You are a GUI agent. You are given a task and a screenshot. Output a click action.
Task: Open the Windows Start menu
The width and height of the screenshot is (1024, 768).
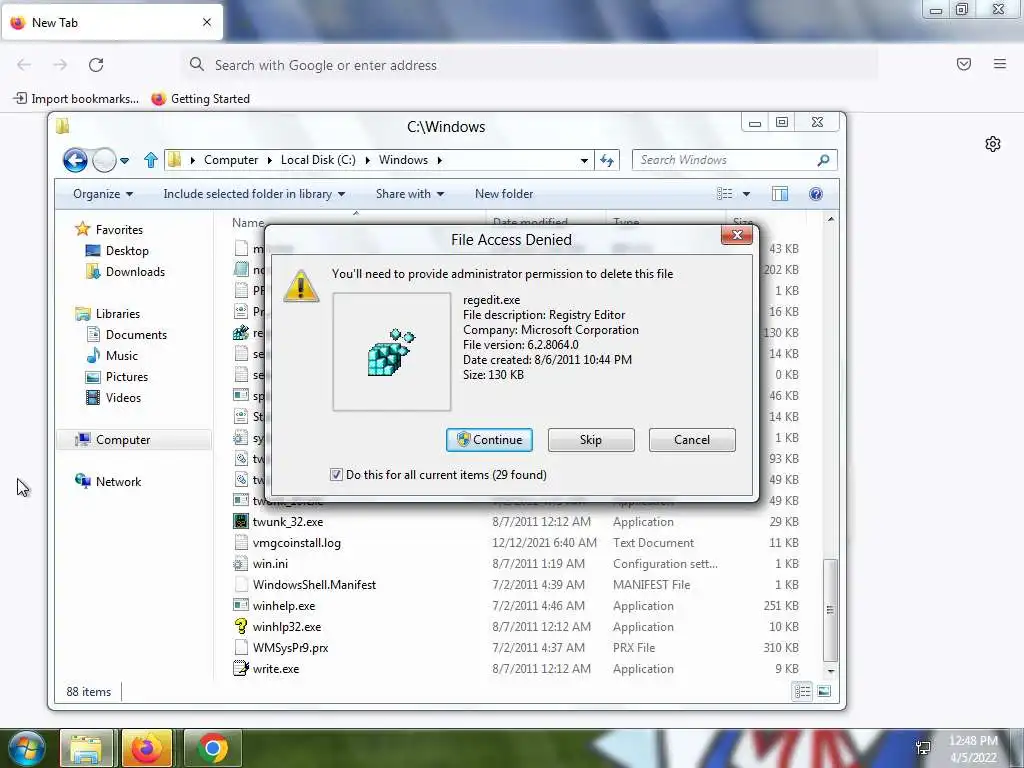coord(26,748)
